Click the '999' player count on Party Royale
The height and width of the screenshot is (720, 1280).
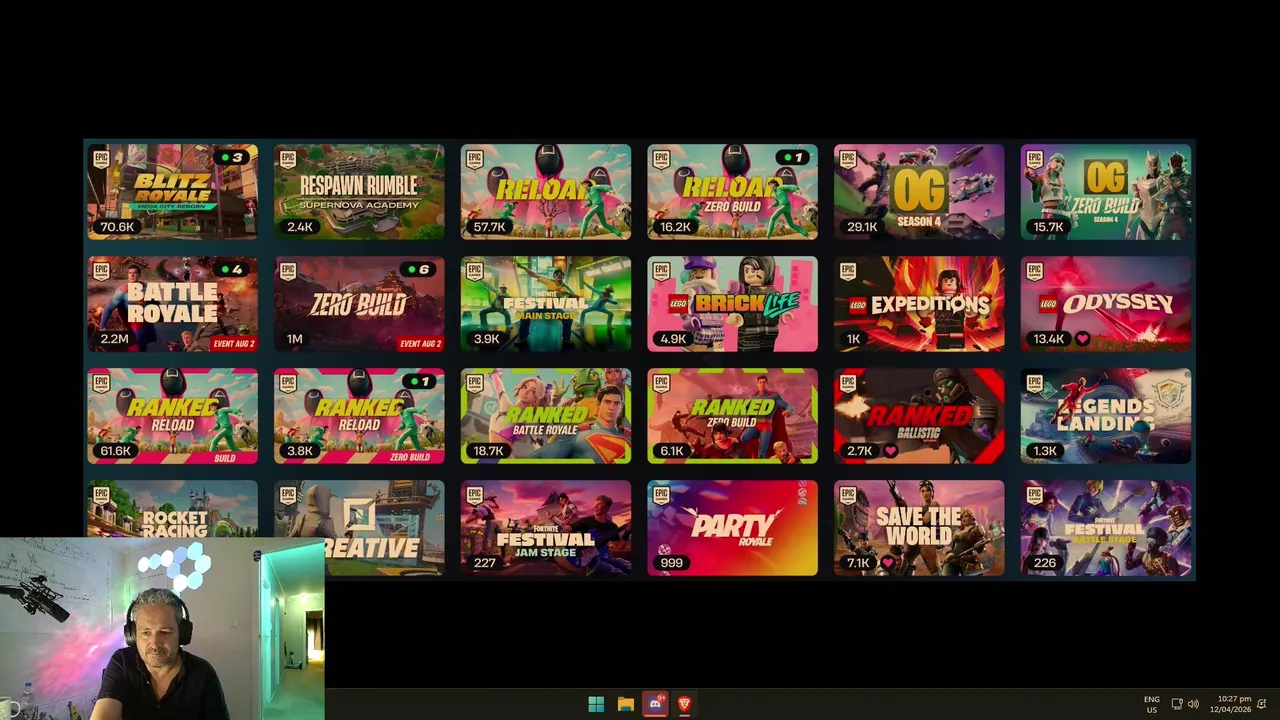672,563
